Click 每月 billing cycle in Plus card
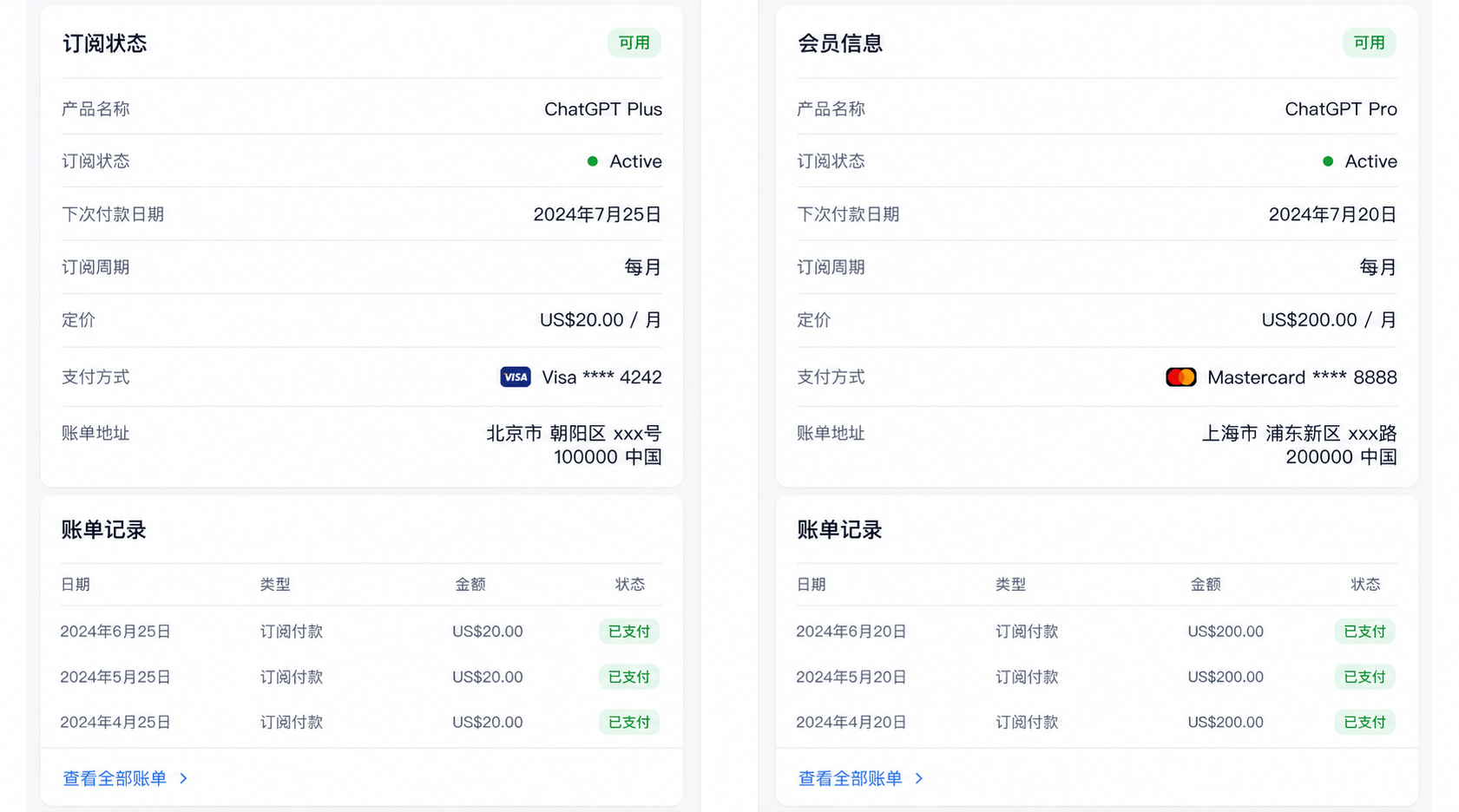 click(x=643, y=267)
